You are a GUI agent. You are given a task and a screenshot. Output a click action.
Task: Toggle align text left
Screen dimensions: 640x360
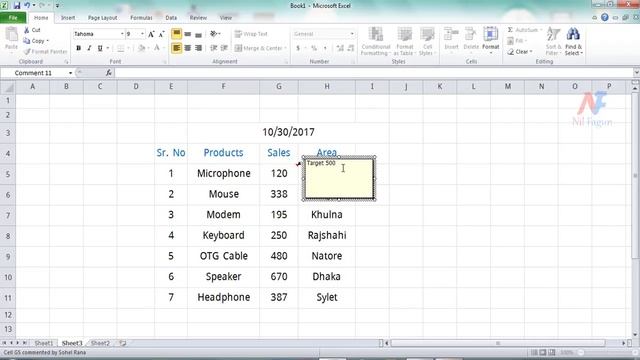pyautogui.click(x=176, y=48)
